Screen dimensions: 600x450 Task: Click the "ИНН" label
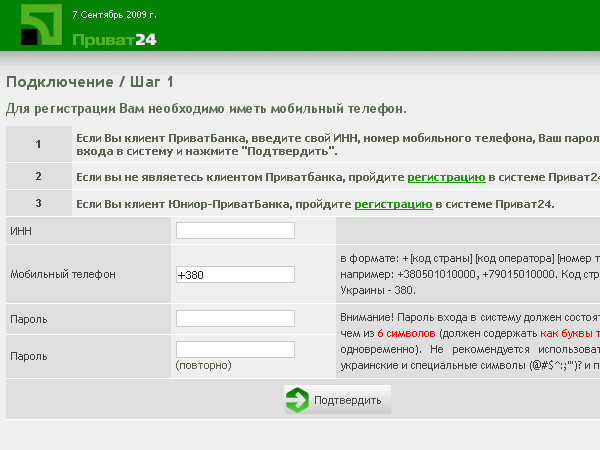[x=21, y=231]
